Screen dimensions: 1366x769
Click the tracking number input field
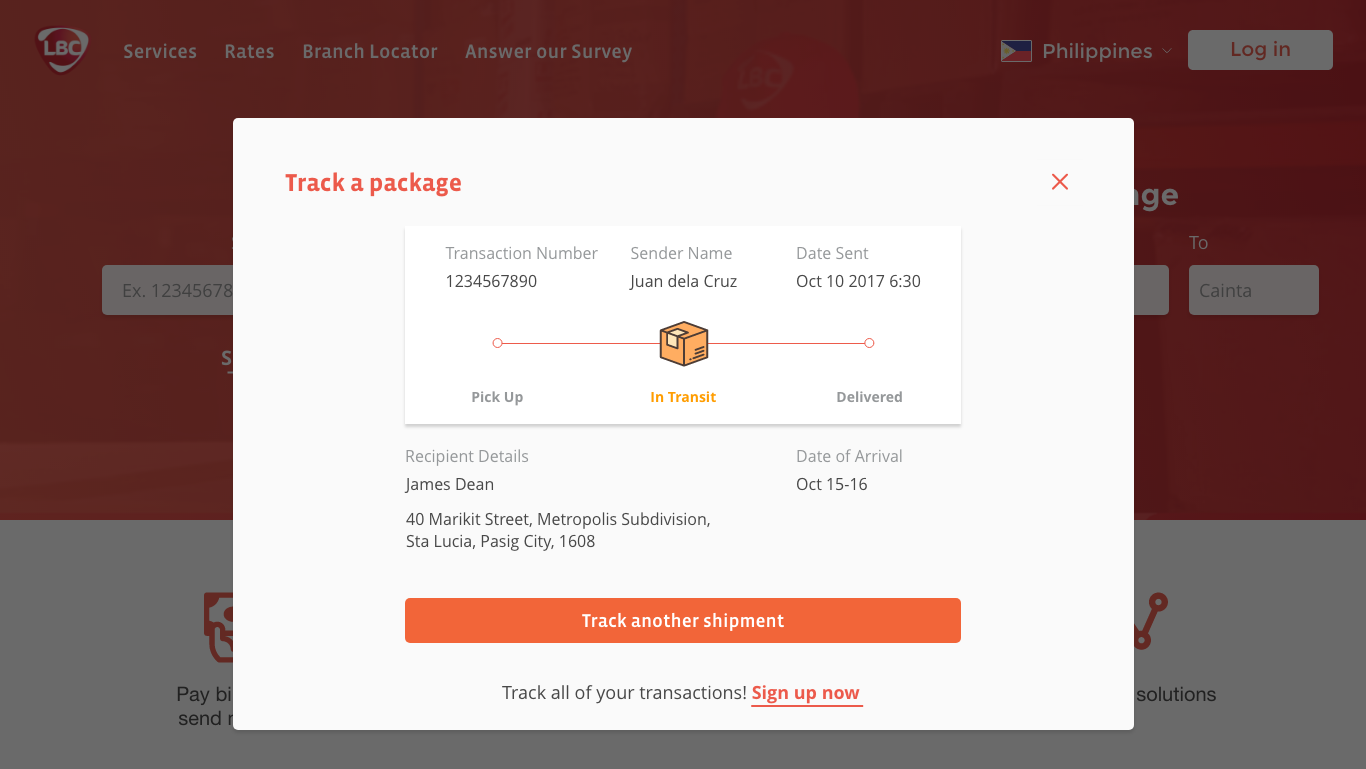coord(168,290)
